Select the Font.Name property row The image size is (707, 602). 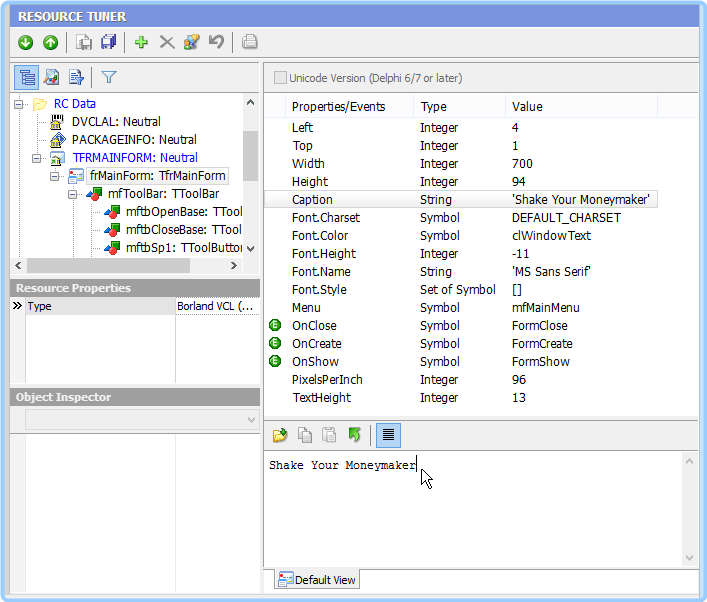[x=460, y=271]
